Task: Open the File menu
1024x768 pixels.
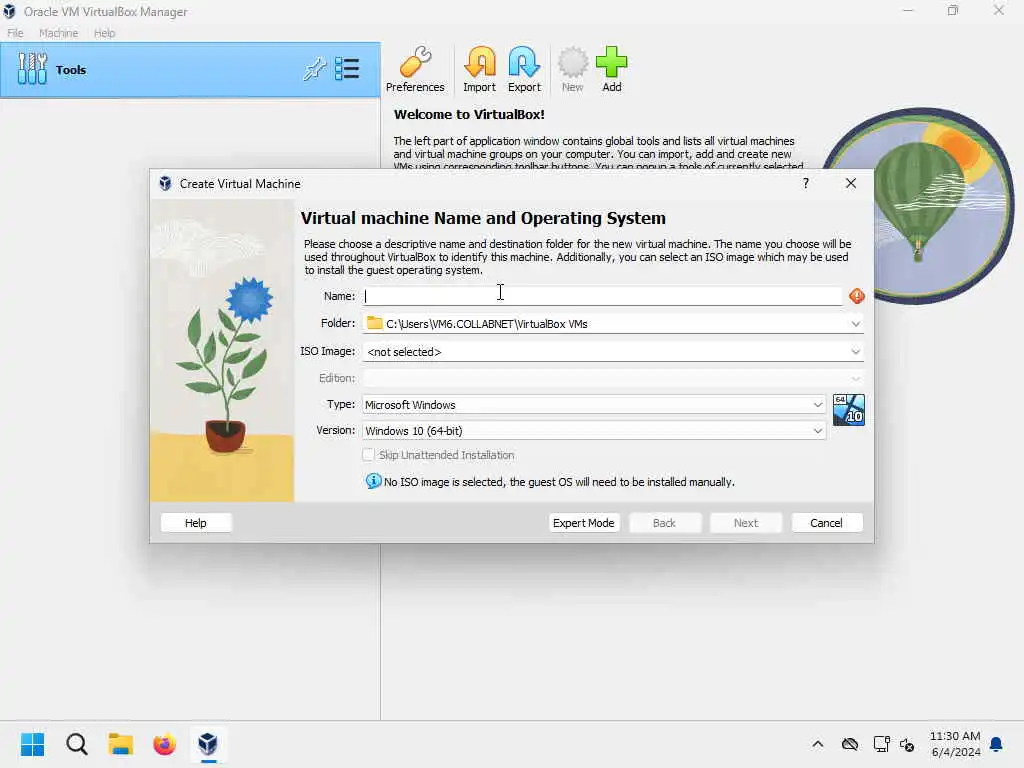Action: point(15,33)
